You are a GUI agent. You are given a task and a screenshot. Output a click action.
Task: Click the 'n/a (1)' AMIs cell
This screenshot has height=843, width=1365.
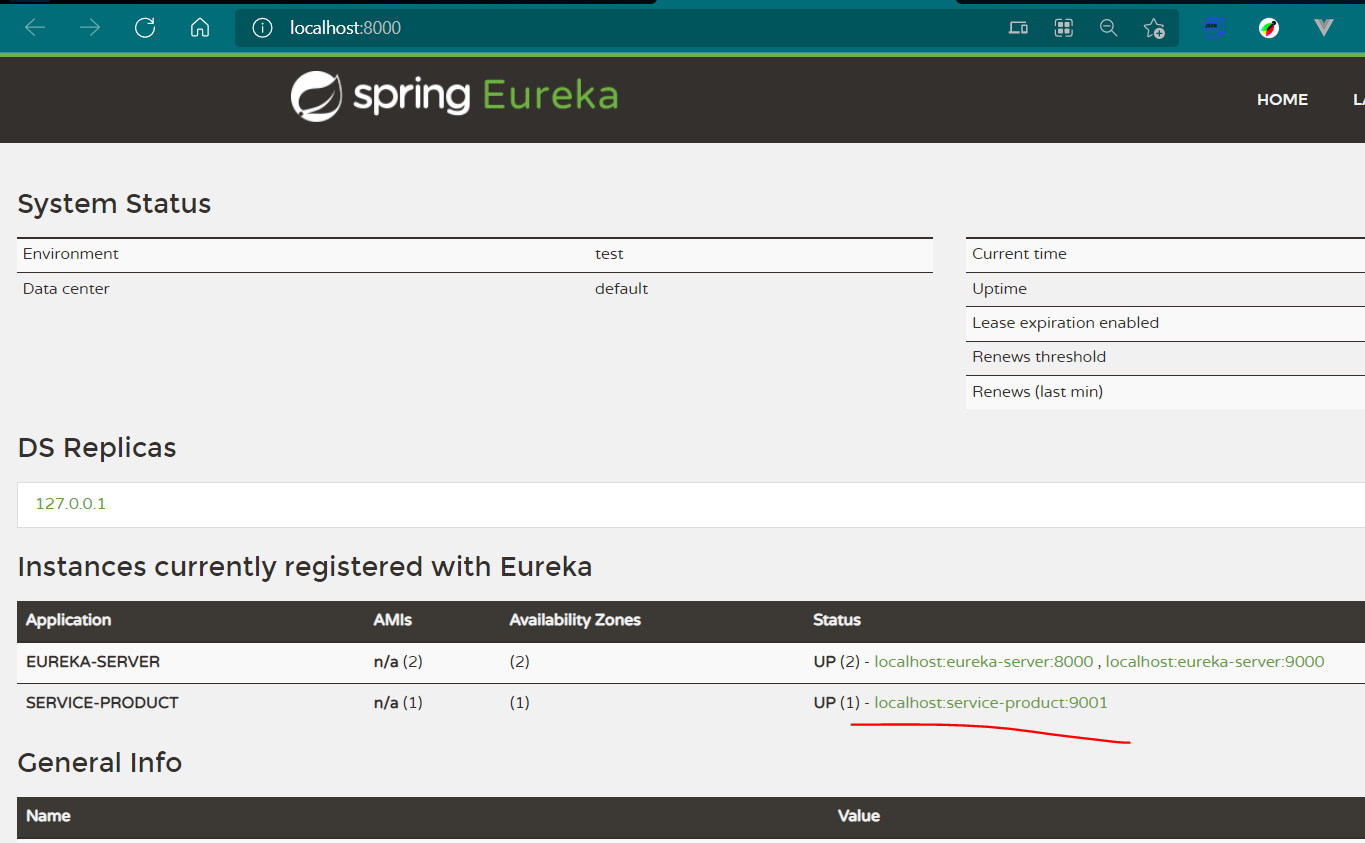point(398,703)
